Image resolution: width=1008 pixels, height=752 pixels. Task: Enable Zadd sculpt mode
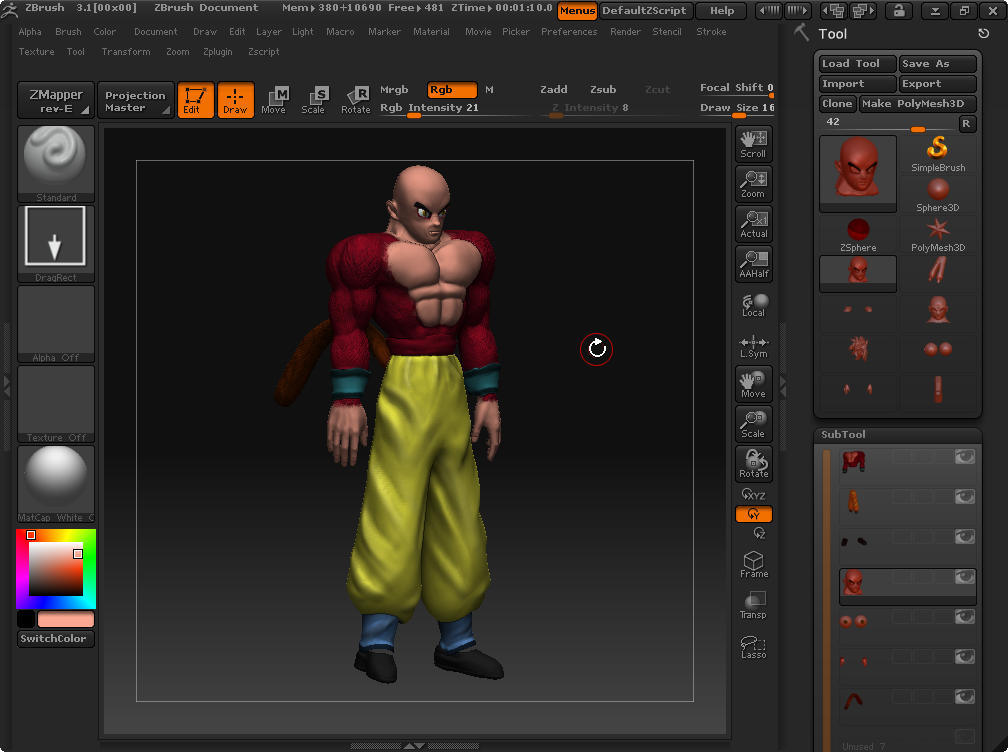[554, 89]
